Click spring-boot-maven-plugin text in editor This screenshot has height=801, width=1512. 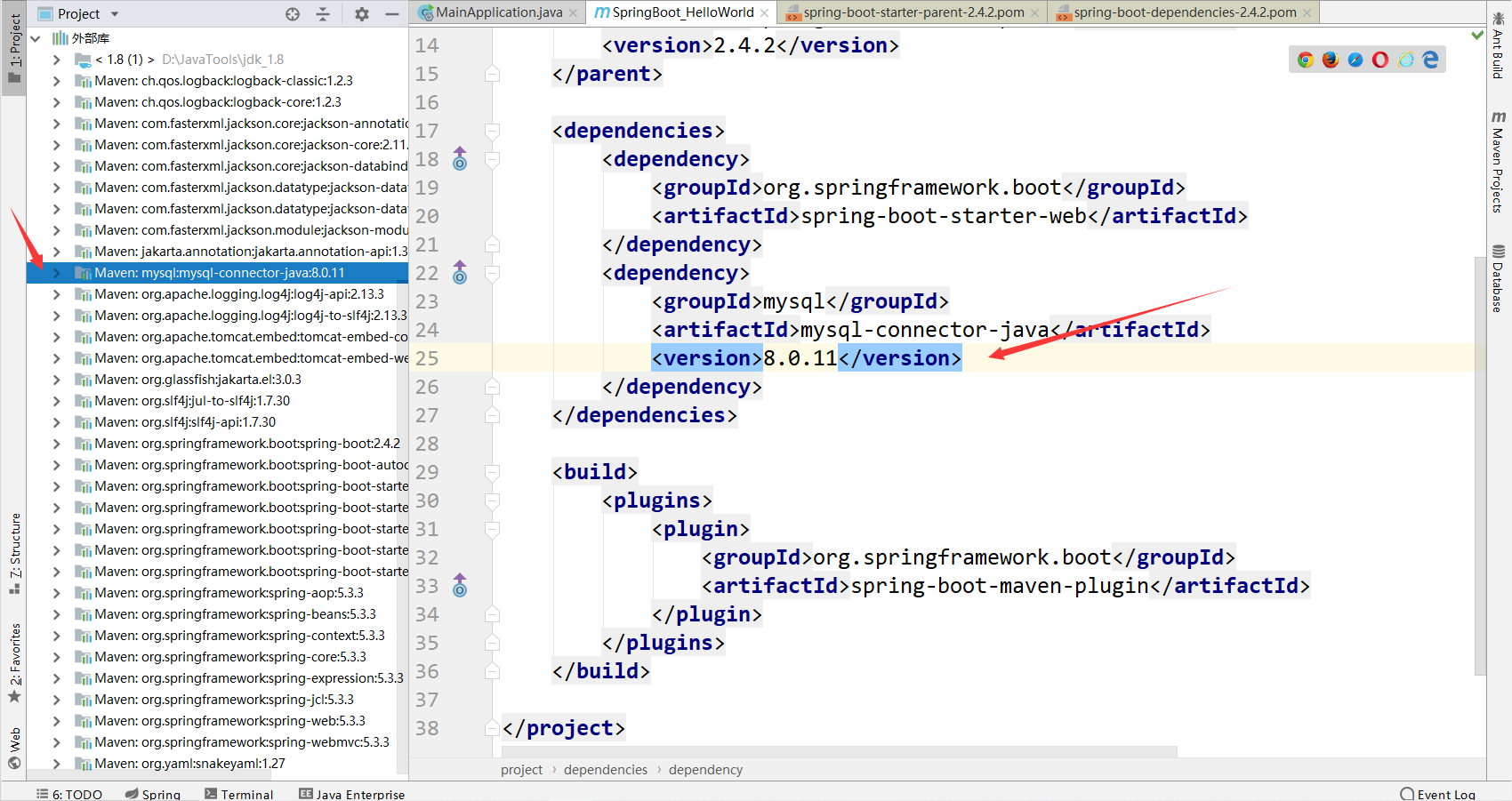[1000, 586]
